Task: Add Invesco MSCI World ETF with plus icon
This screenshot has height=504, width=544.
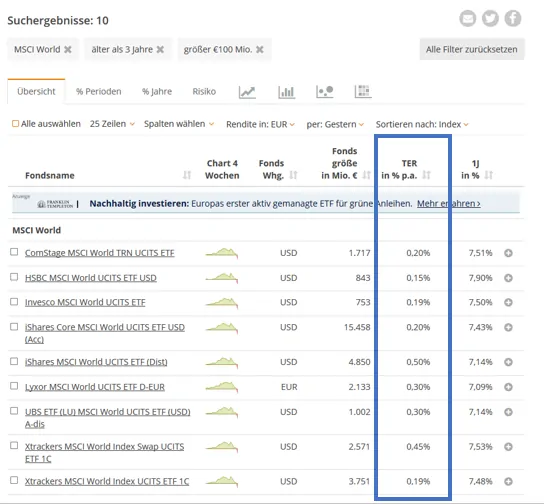Action: click(508, 302)
